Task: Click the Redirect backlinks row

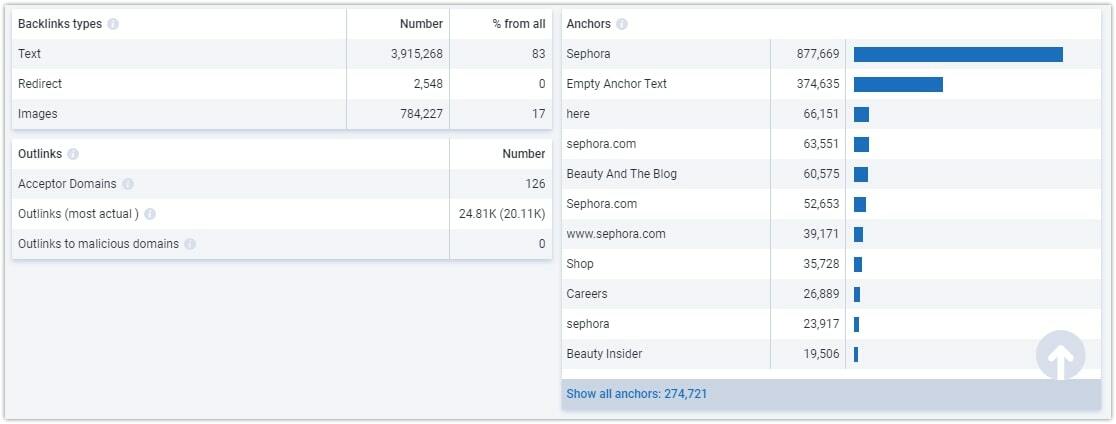Action: (x=282, y=84)
